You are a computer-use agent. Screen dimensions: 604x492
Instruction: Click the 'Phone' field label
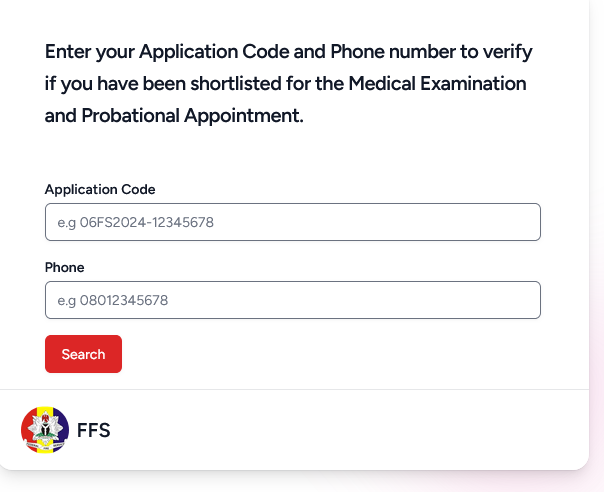pyautogui.click(x=64, y=267)
